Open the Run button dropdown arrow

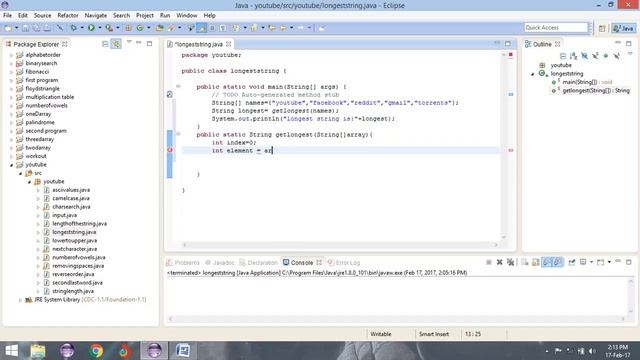point(100,28)
